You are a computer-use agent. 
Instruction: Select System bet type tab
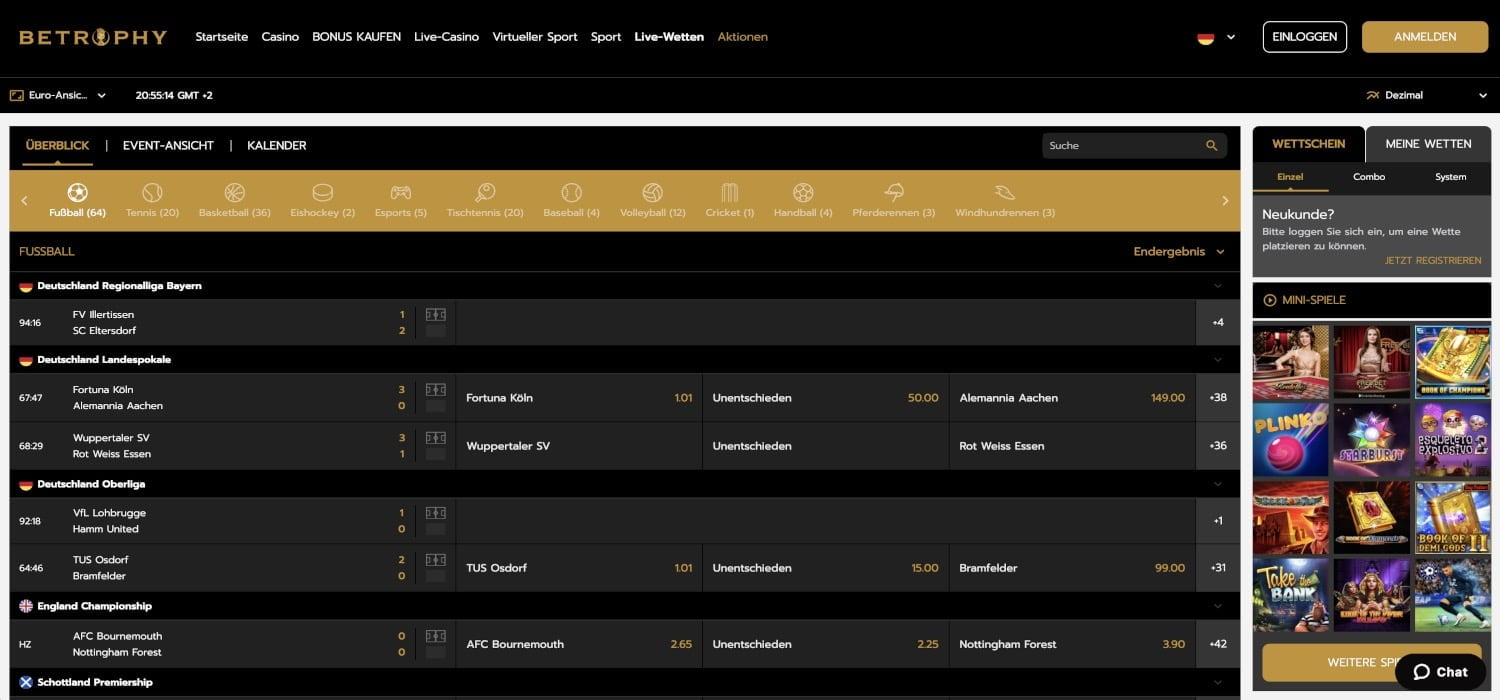1450,177
